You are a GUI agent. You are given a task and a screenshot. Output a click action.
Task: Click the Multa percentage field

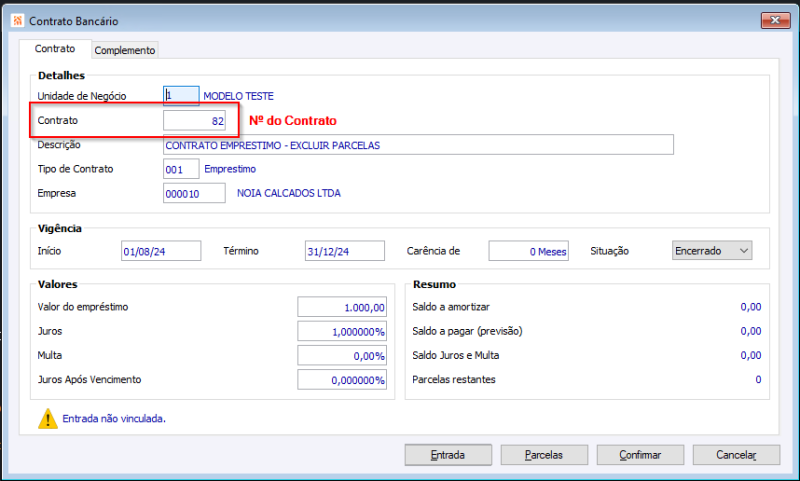[342, 356]
